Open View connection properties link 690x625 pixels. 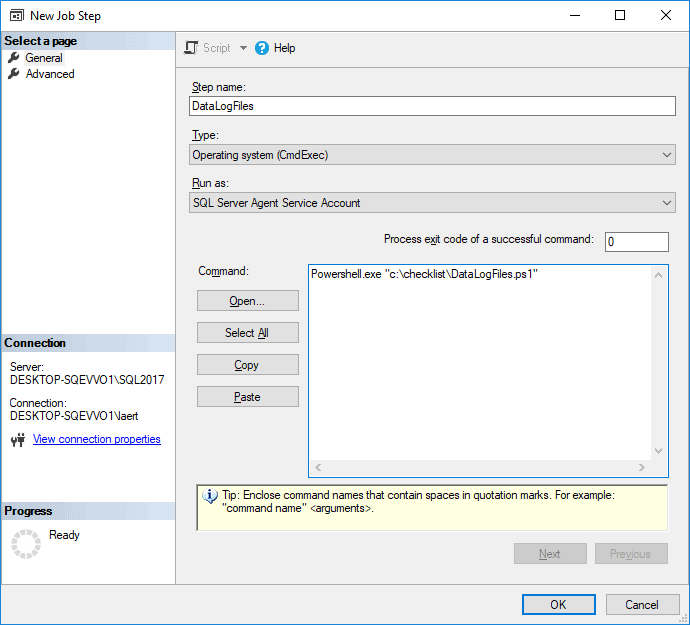coord(97,439)
